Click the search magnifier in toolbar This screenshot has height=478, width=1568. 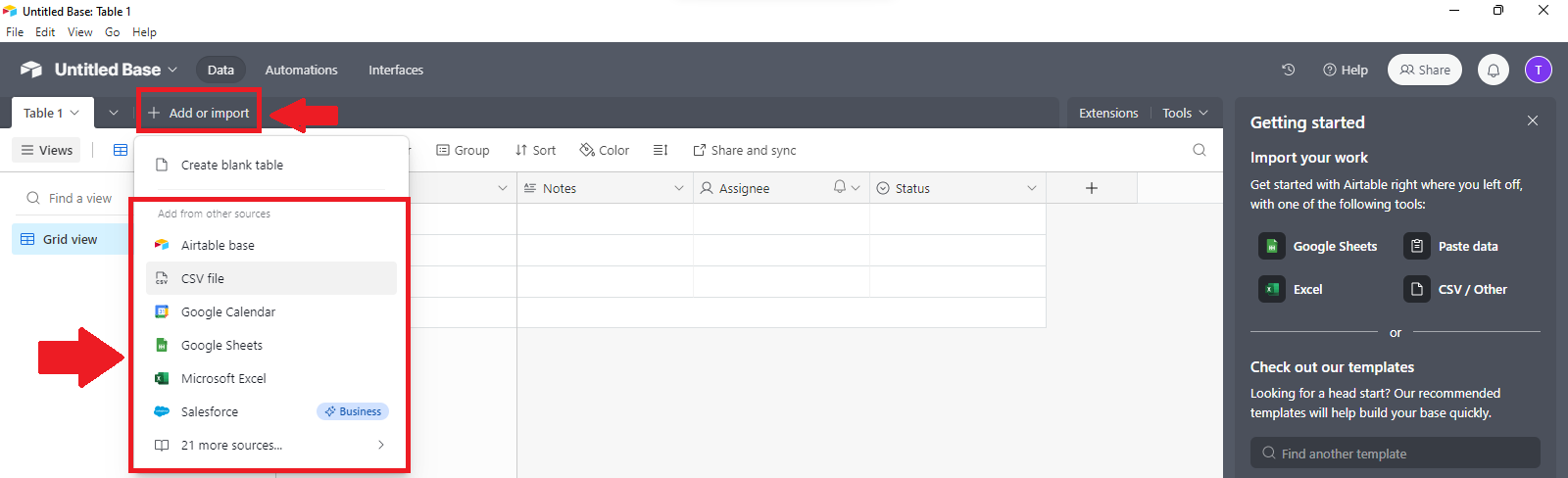(x=1200, y=150)
